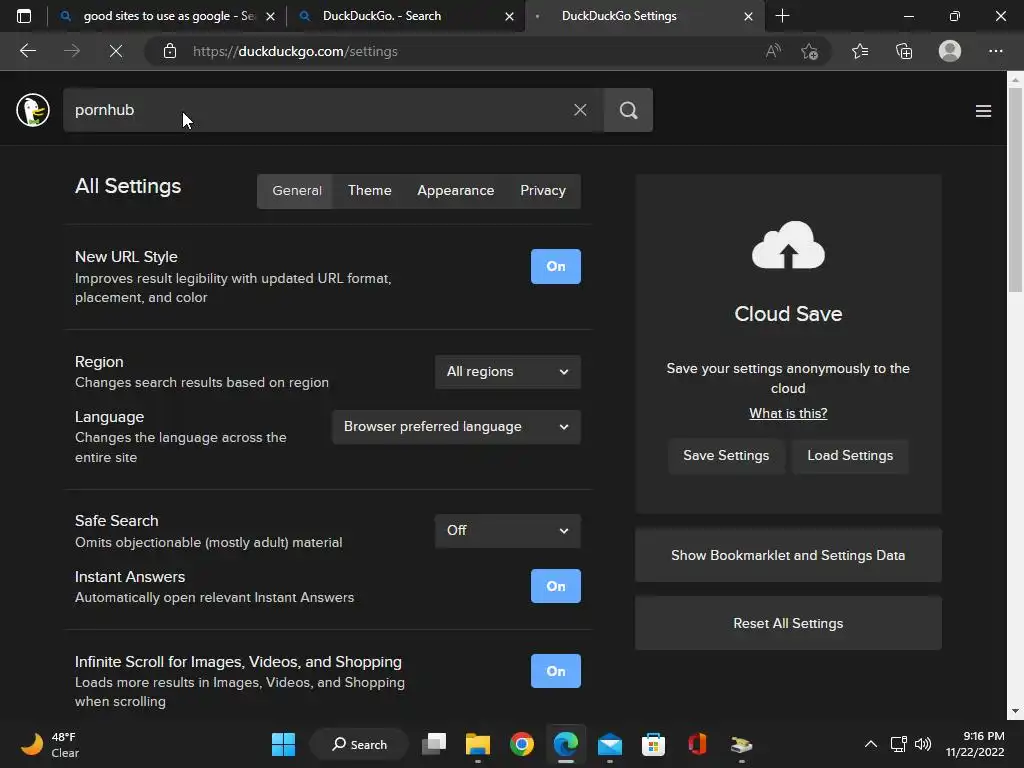
Task: Click Show Bookmarklet and Settings Data
Action: [x=788, y=555]
